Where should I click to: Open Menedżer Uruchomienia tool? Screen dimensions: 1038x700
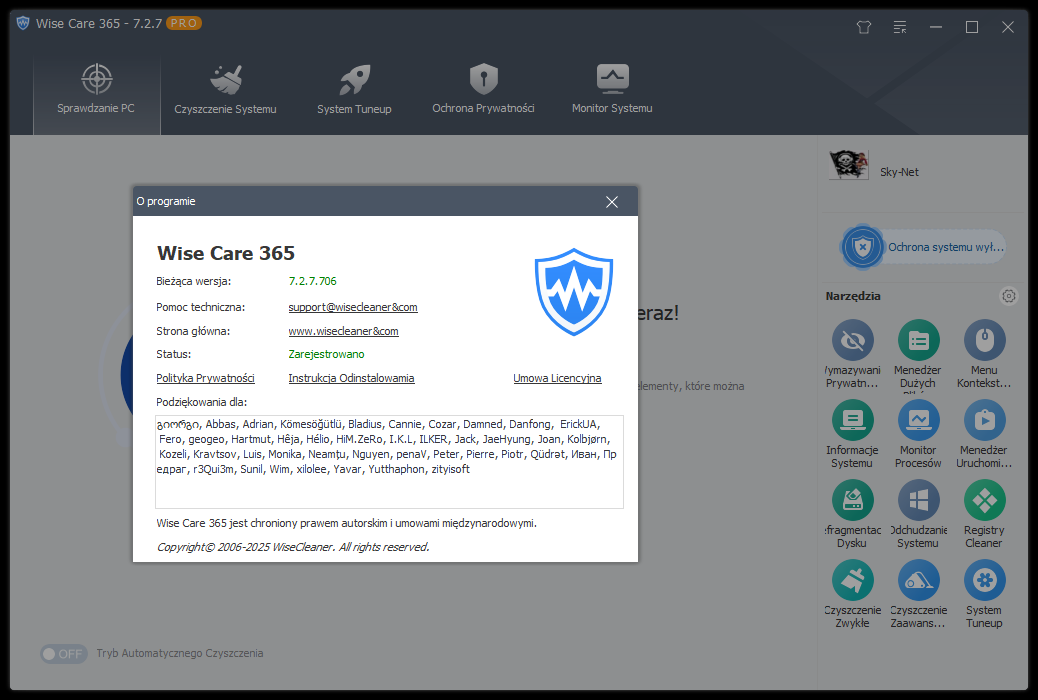coord(984,434)
